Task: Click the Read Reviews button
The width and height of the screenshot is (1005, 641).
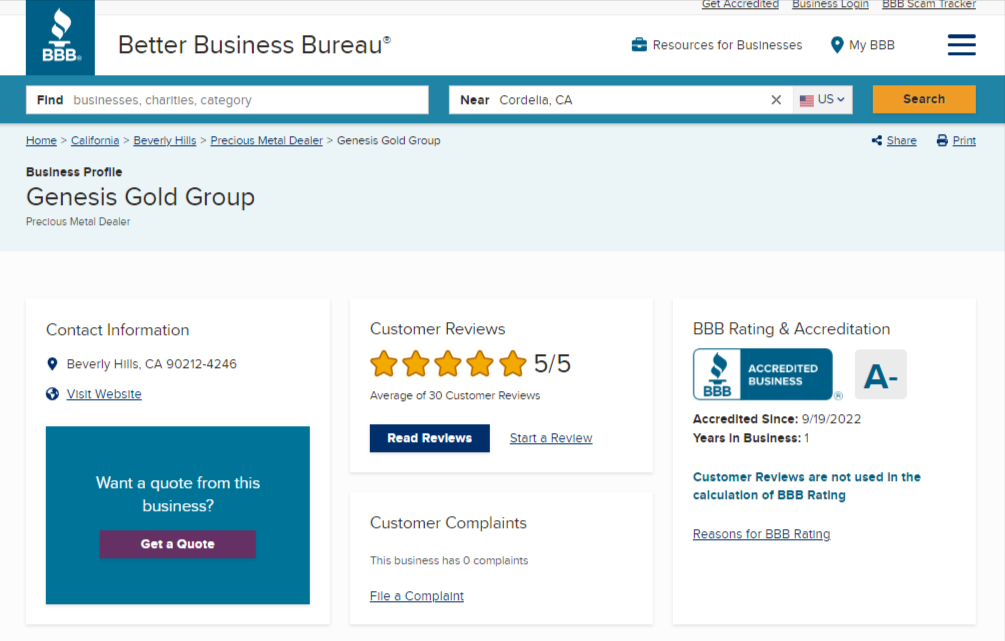Action: point(429,438)
